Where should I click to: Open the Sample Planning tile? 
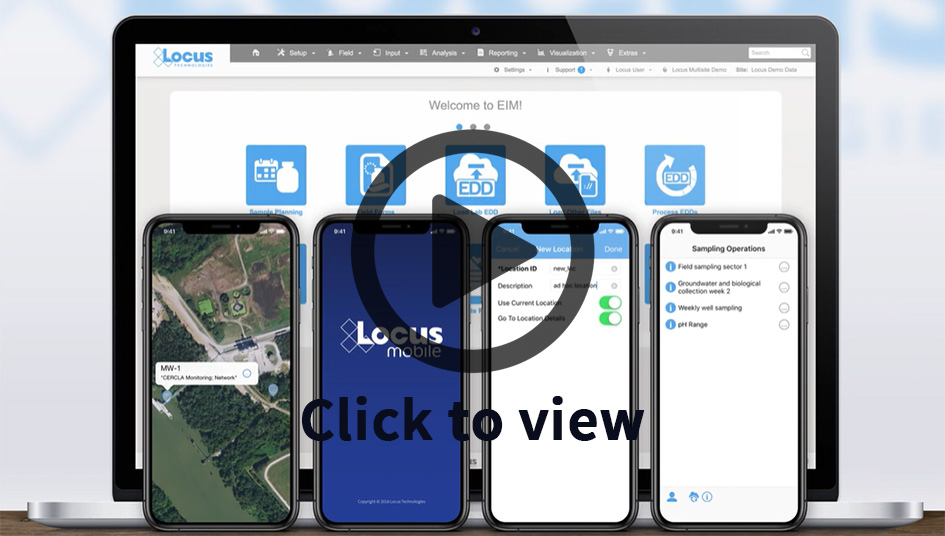pyautogui.click(x=276, y=180)
